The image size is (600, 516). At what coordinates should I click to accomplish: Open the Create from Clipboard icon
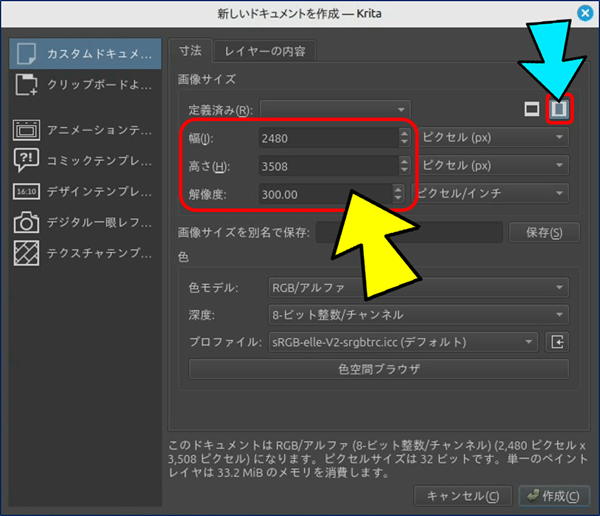click(x=27, y=87)
